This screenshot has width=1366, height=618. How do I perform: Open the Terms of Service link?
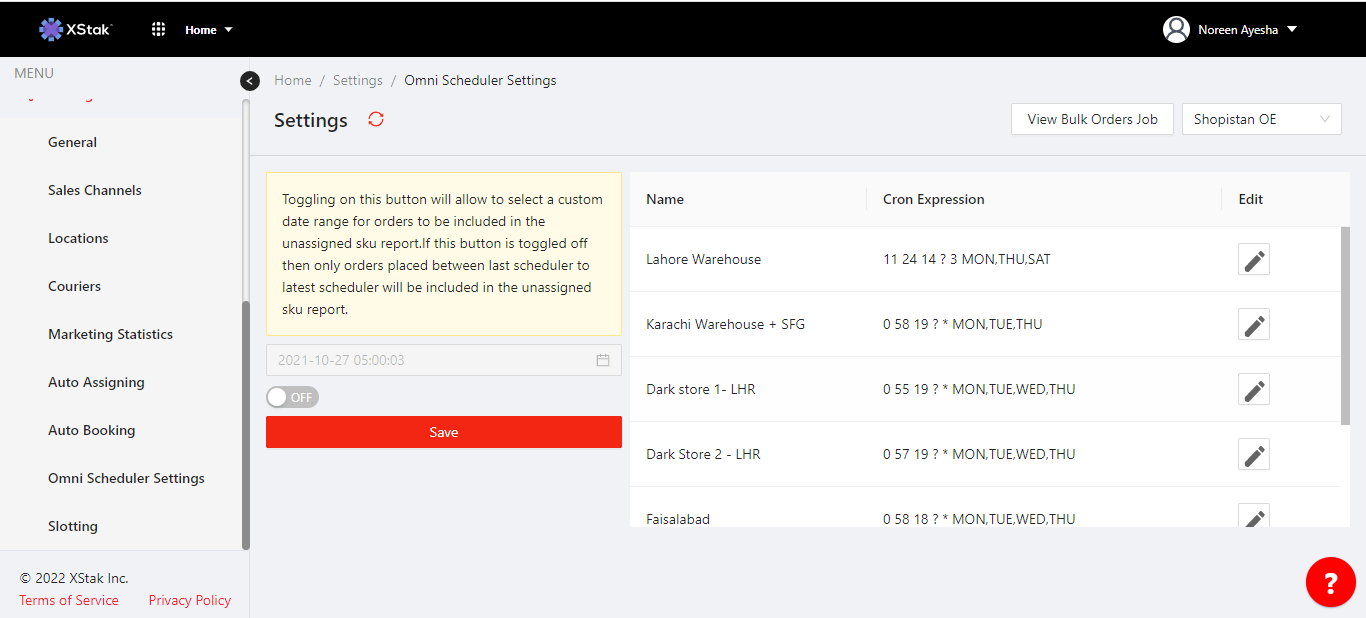[x=69, y=600]
